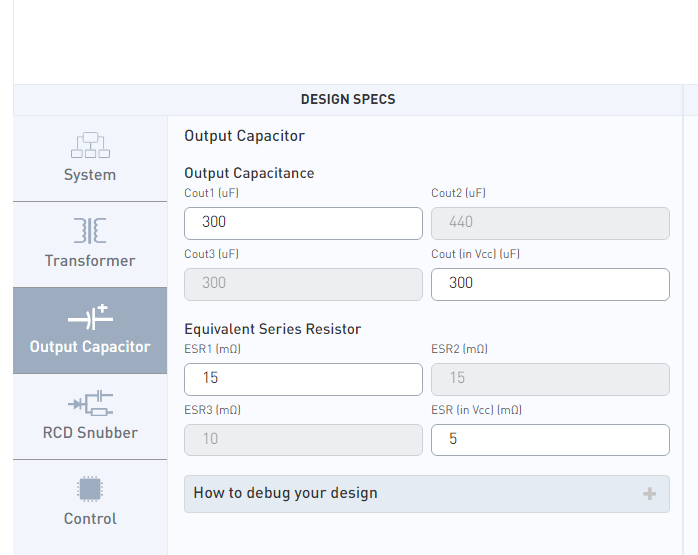This screenshot has width=698, height=555.
Task: Edit the Cout (in Vcc) field
Action: (550, 284)
